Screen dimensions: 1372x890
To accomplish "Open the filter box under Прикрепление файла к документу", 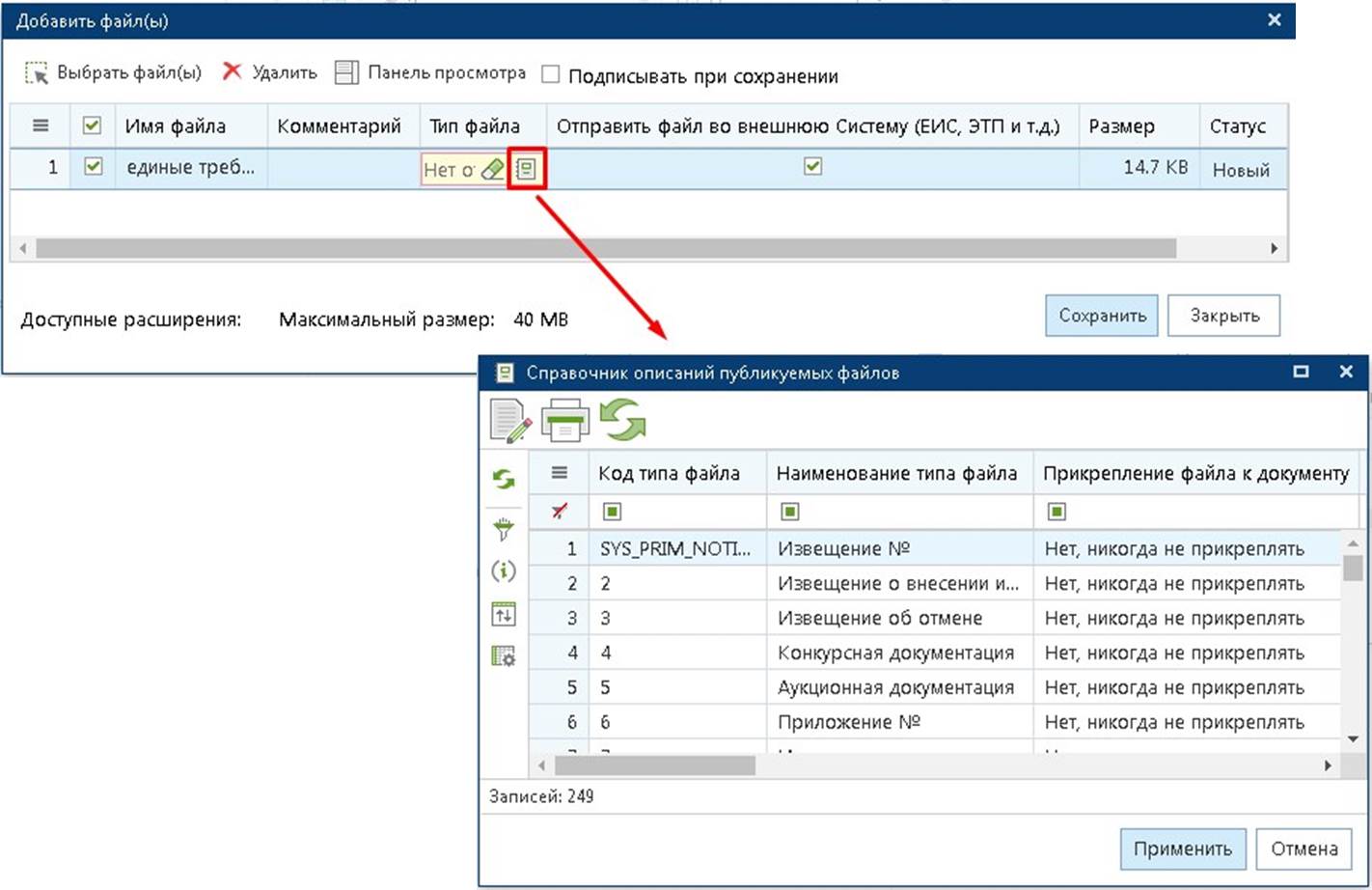I will coord(1056,512).
